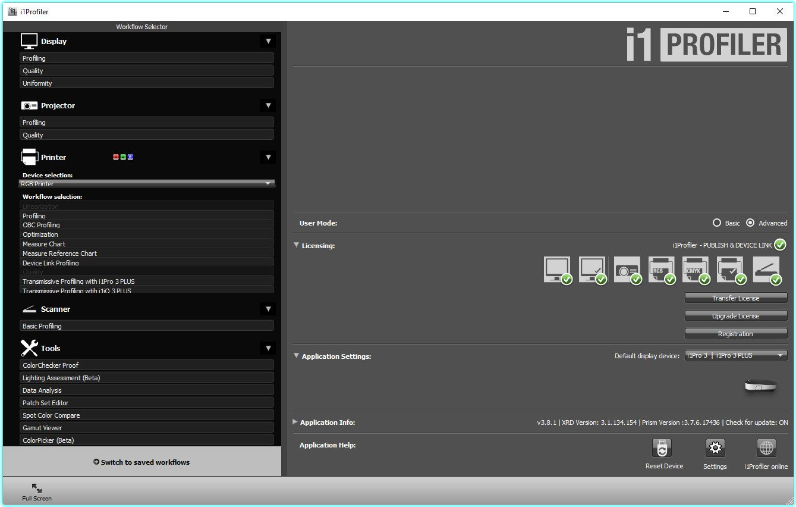
Task: Click the display profiling license icon
Action: tap(557, 270)
